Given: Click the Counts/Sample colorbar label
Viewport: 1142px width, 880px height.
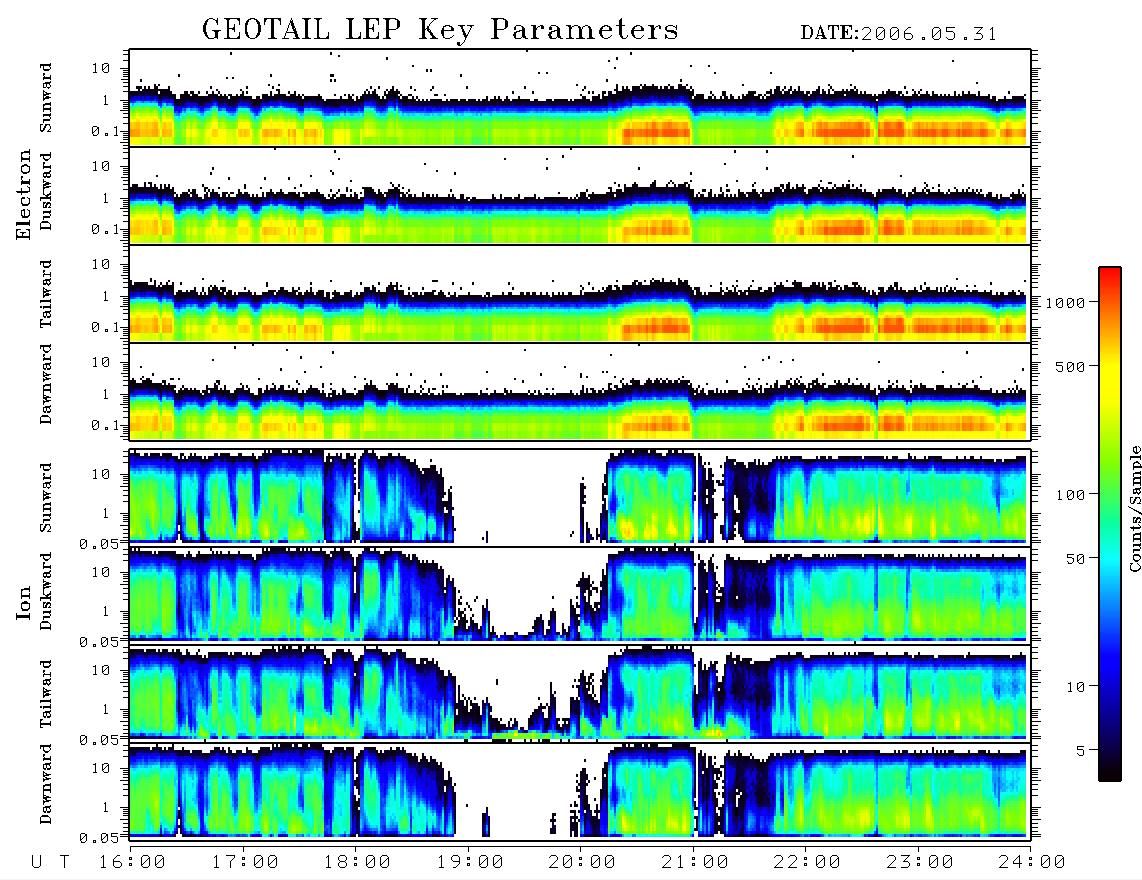Looking at the screenshot, I should [1134, 509].
